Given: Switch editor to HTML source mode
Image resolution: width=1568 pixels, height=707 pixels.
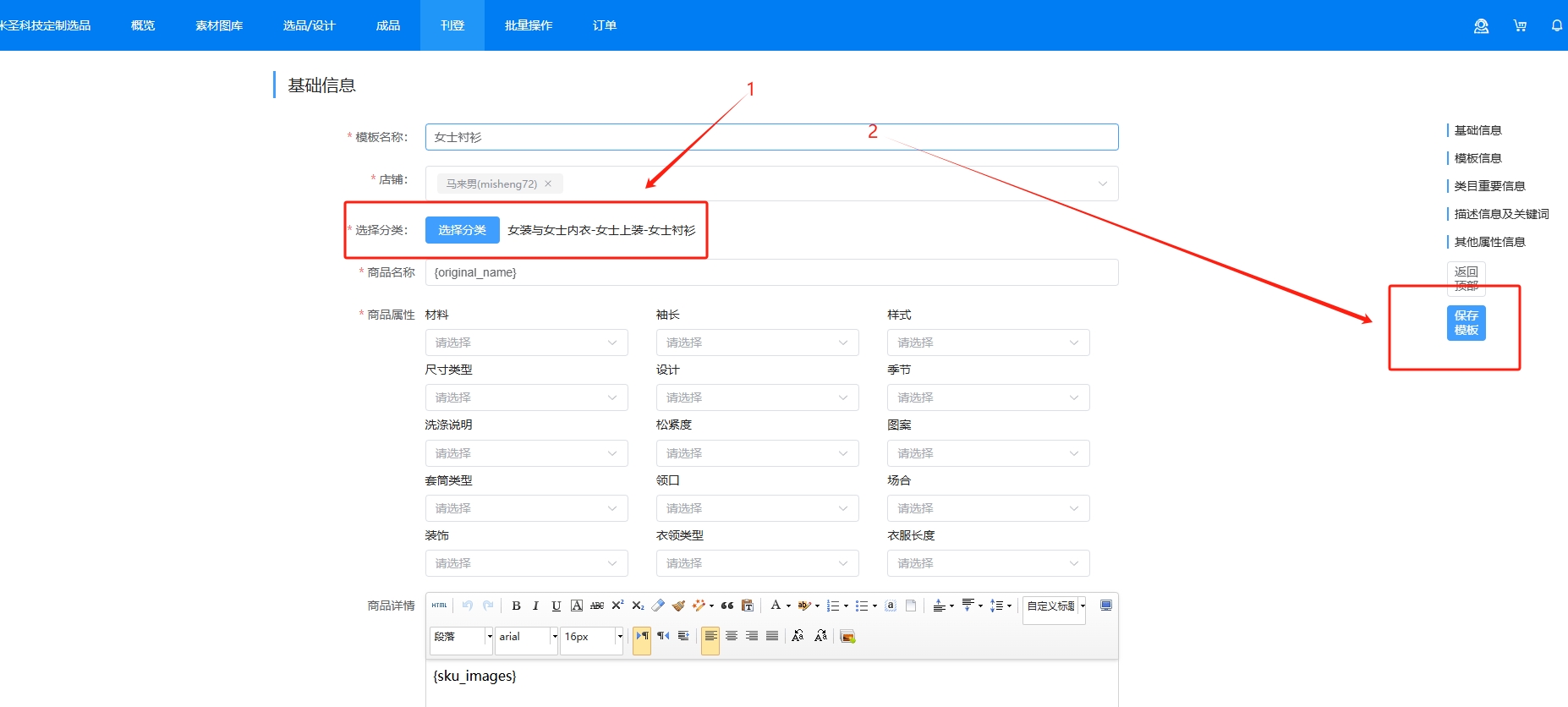Looking at the screenshot, I should coord(439,606).
